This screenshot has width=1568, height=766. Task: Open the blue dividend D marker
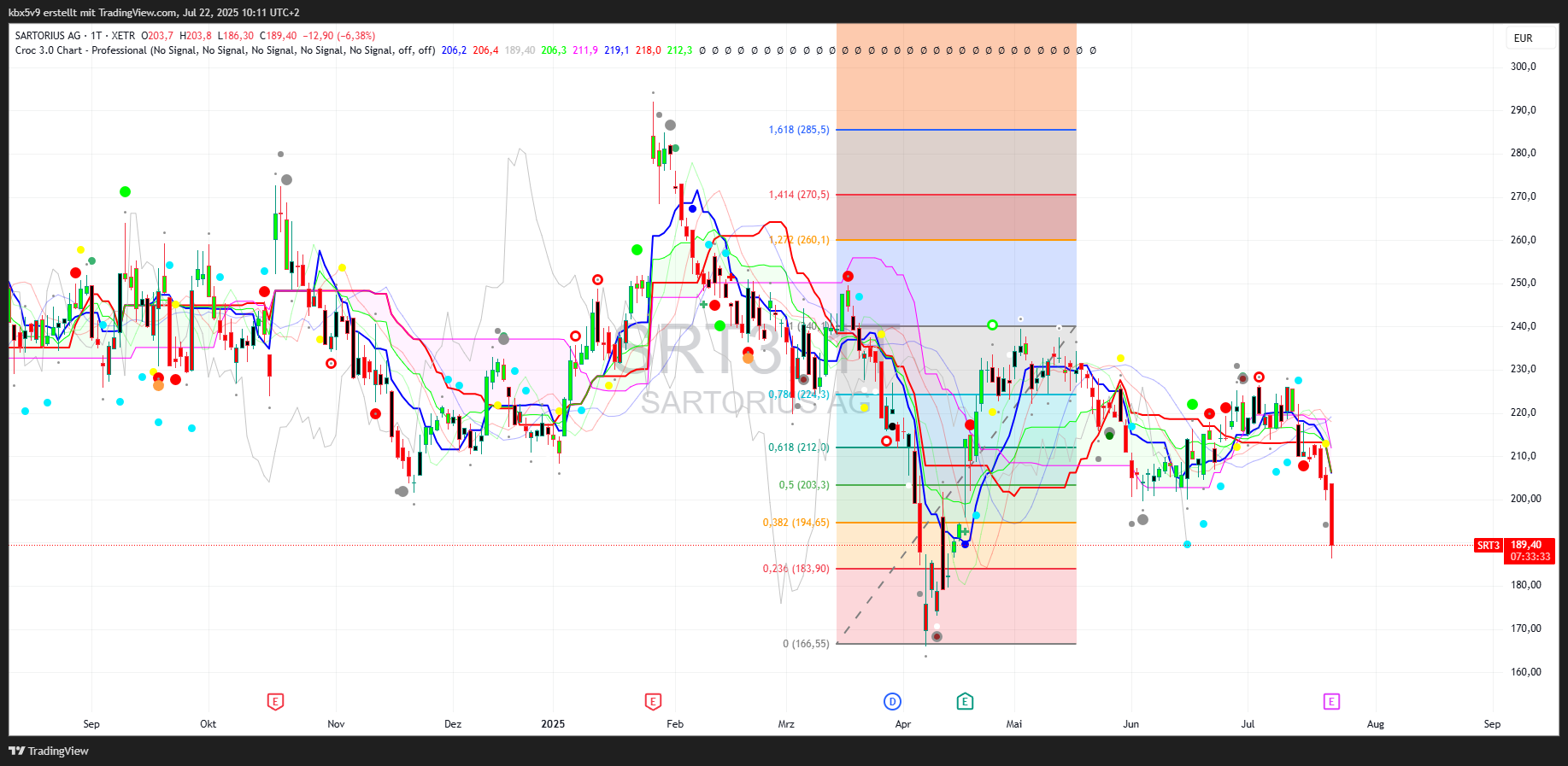892,701
